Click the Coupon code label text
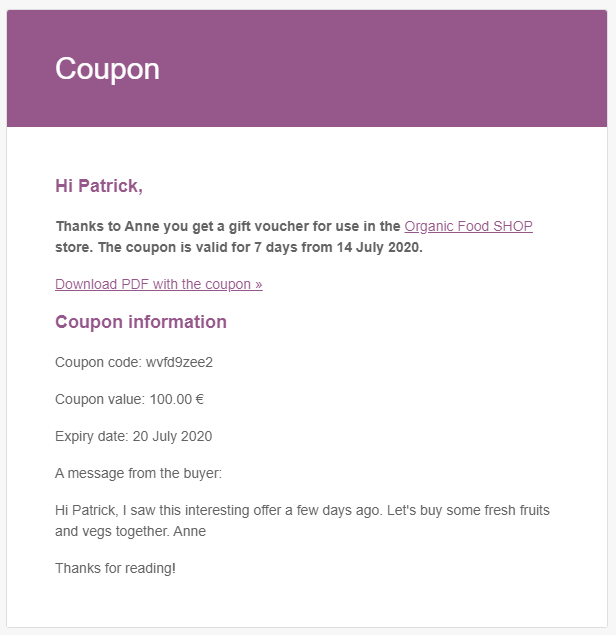 98,362
